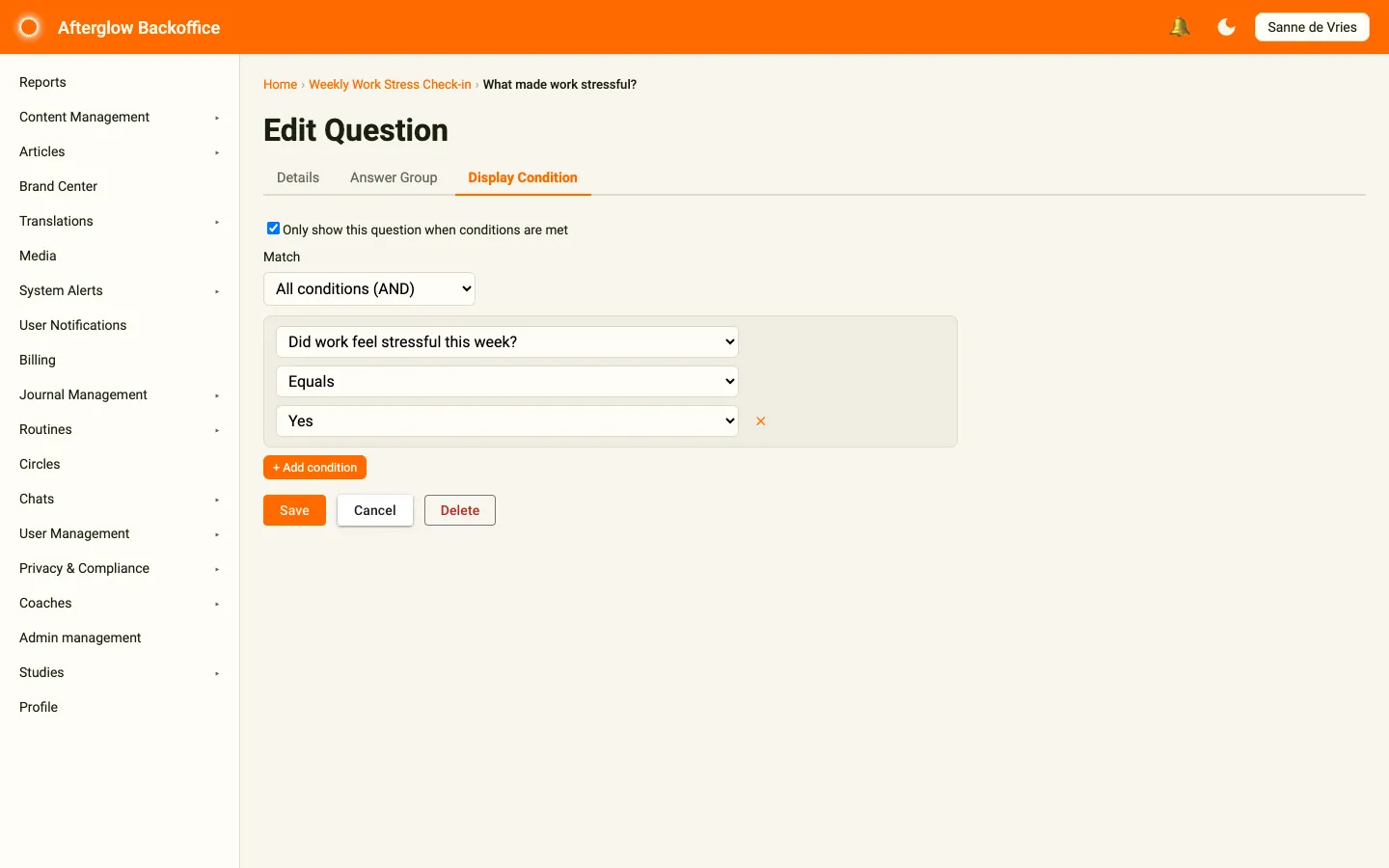Select the Display Condition tab

coord(523,177)
